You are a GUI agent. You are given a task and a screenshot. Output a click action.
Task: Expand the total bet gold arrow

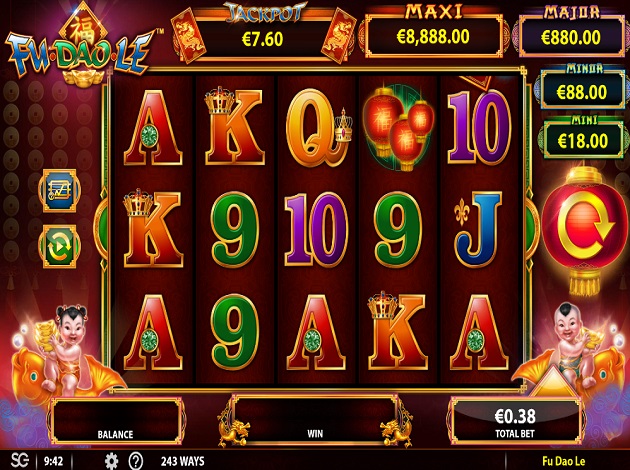click(x=554, y=381)
